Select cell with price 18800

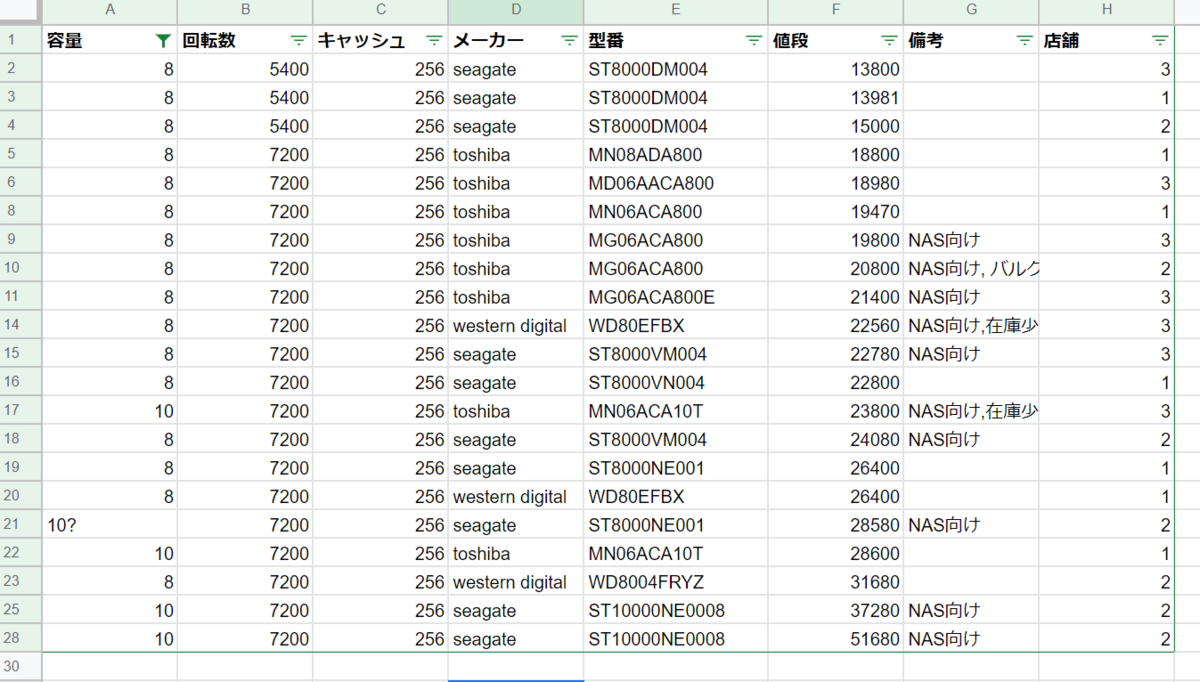tap(836, 155)
